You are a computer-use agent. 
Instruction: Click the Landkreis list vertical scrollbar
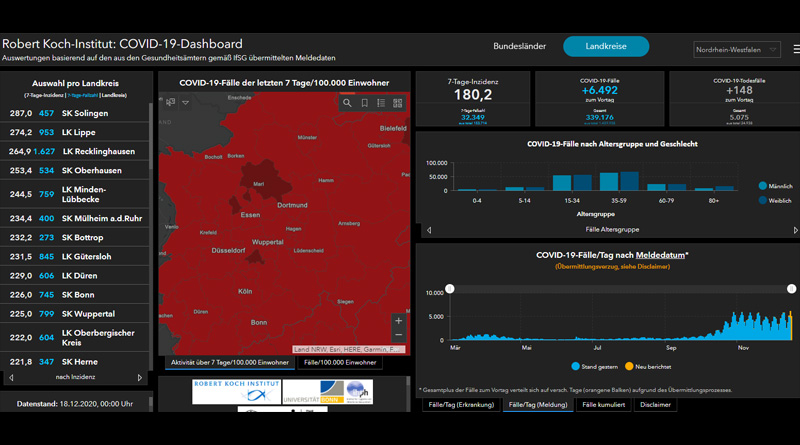pos(151,136)
